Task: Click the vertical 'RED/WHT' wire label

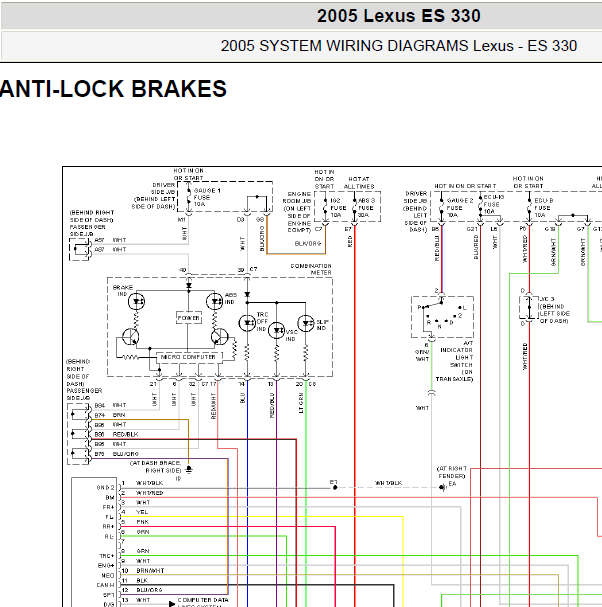Action: tap(213, 406)
